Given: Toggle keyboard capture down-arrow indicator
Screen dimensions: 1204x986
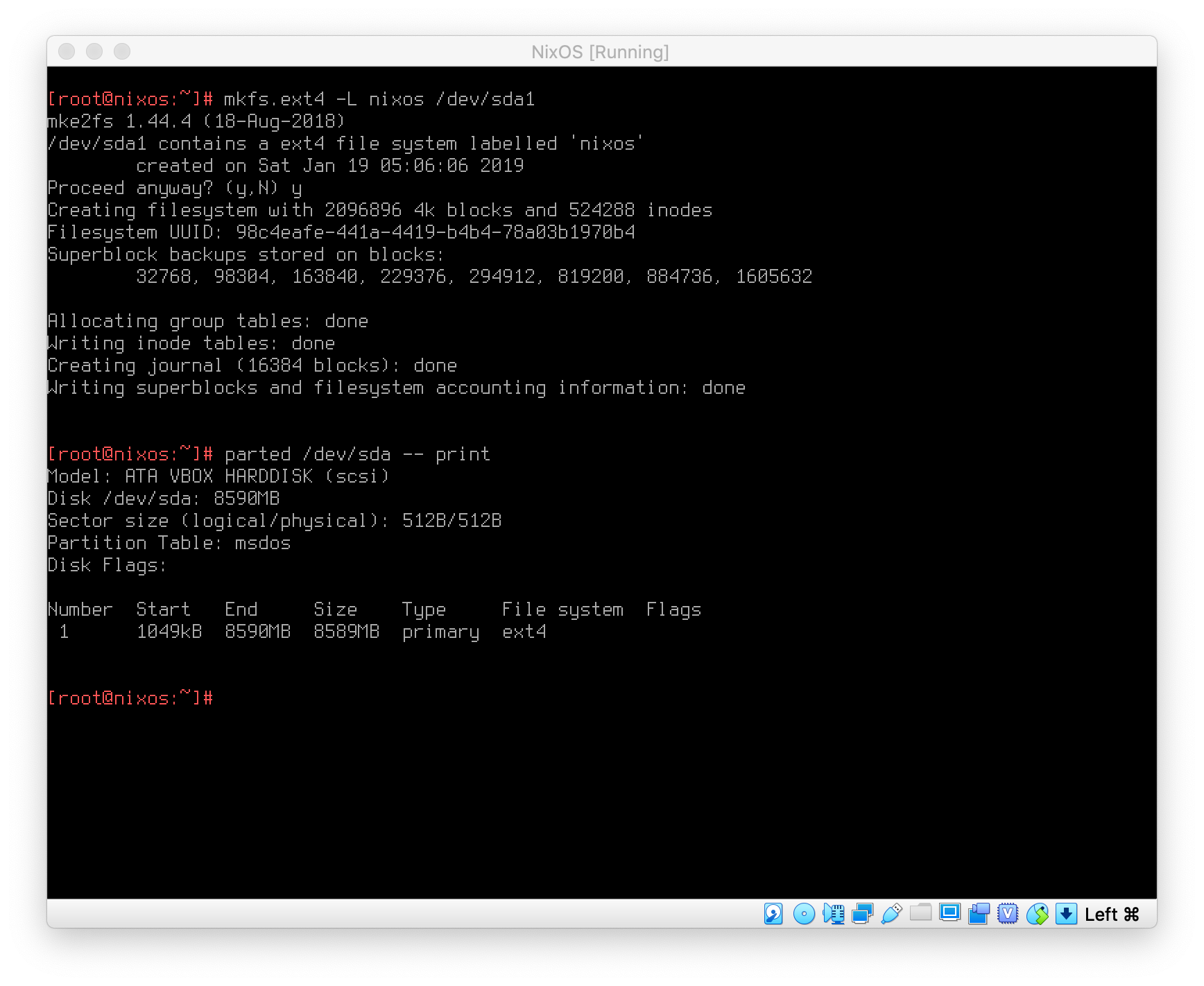Looking at the screenshot, I should (x=1066, y=914).
